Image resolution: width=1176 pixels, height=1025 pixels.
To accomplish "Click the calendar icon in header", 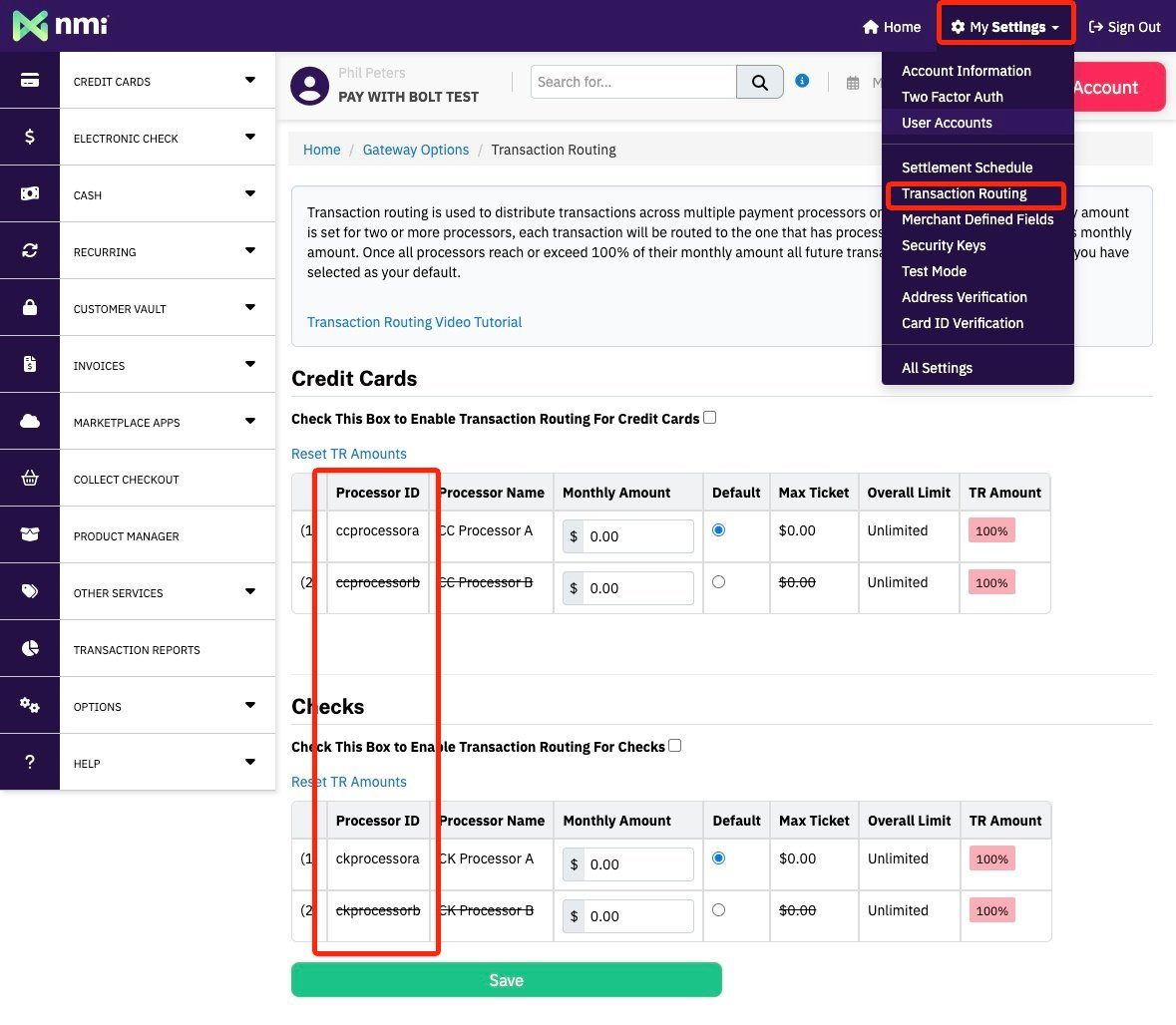I will point(853,83).
